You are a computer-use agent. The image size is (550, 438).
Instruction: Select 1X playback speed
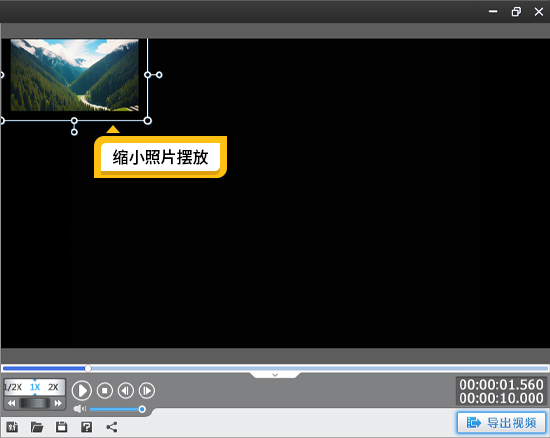pos(35,387)
